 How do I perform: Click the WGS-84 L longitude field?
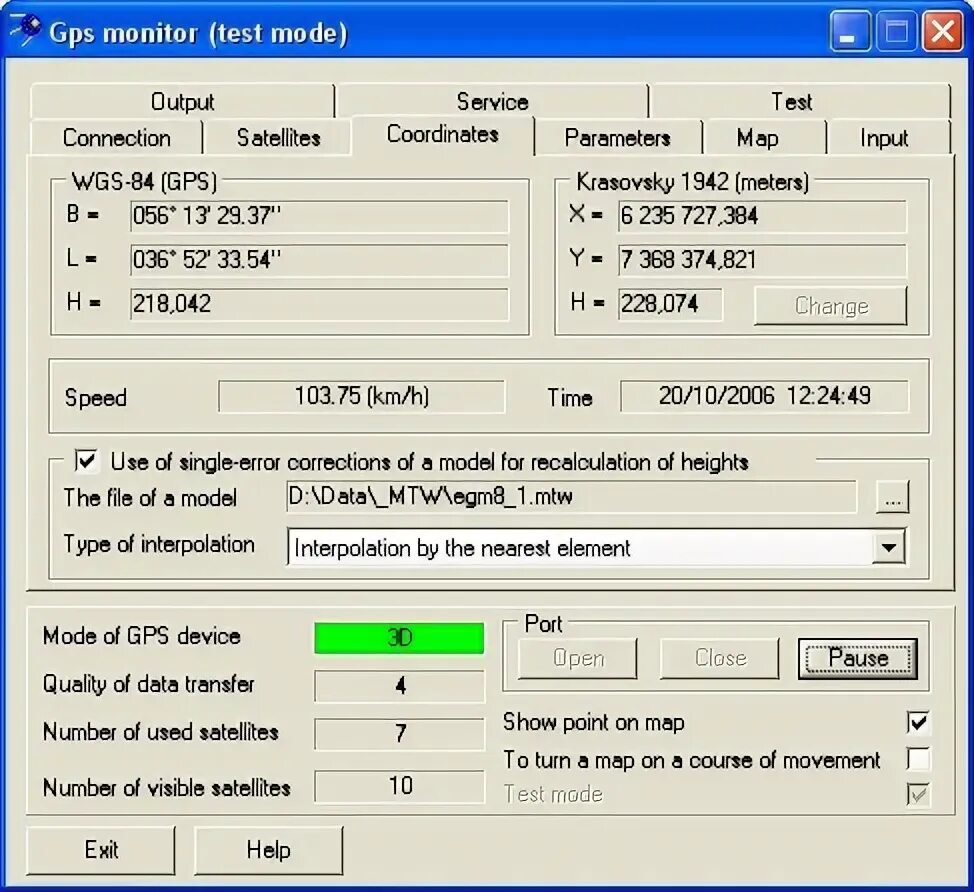(319, 260)
